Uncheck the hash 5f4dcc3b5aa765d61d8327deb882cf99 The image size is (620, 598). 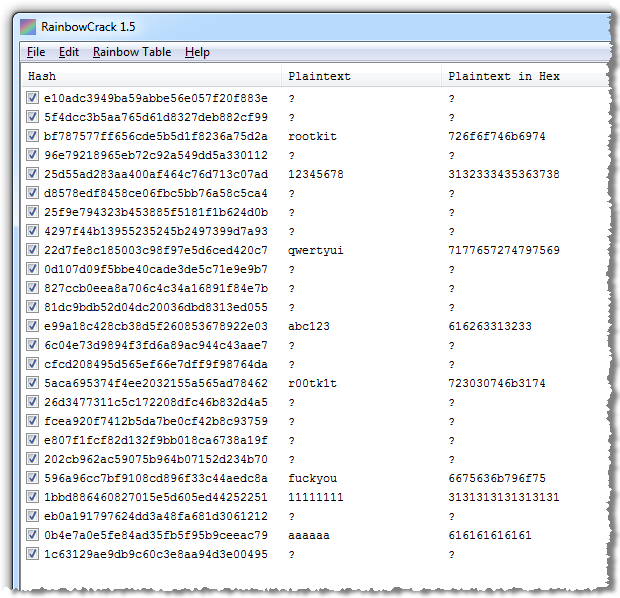pyautogui.click(x=32, y=117)
